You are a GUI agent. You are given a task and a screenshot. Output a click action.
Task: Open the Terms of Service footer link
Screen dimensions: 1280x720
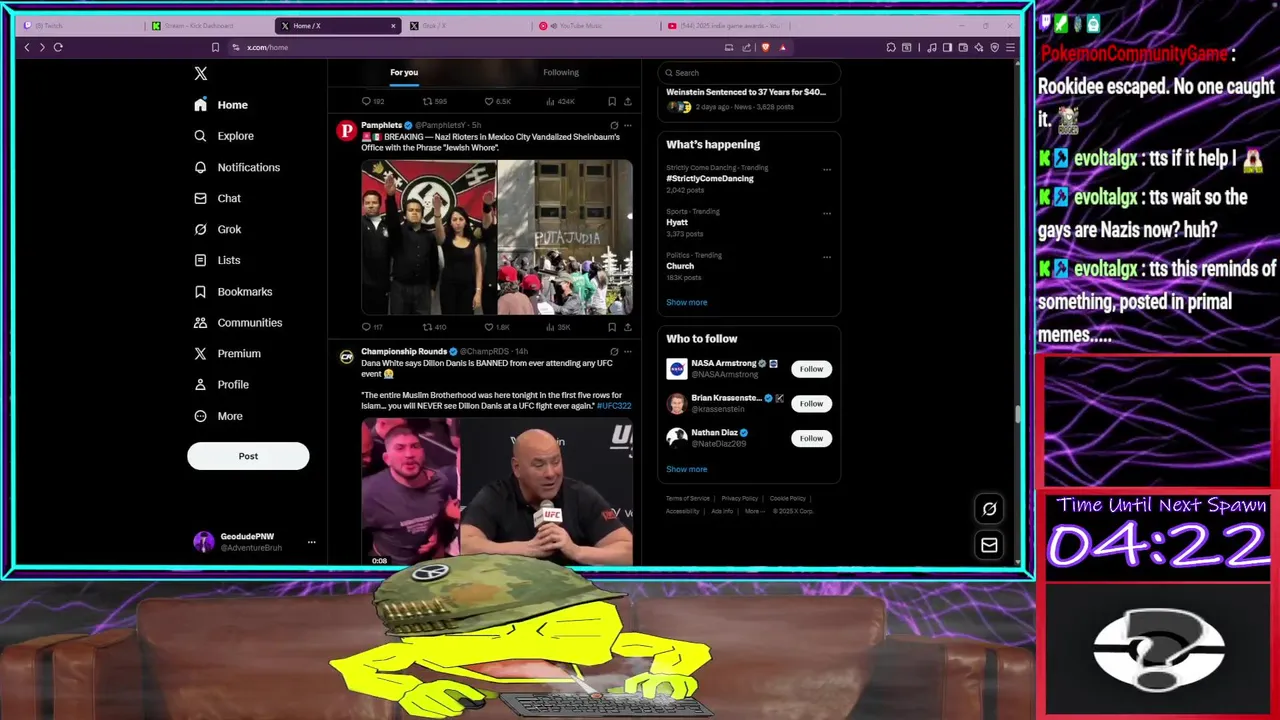click(x=688, y=498)
